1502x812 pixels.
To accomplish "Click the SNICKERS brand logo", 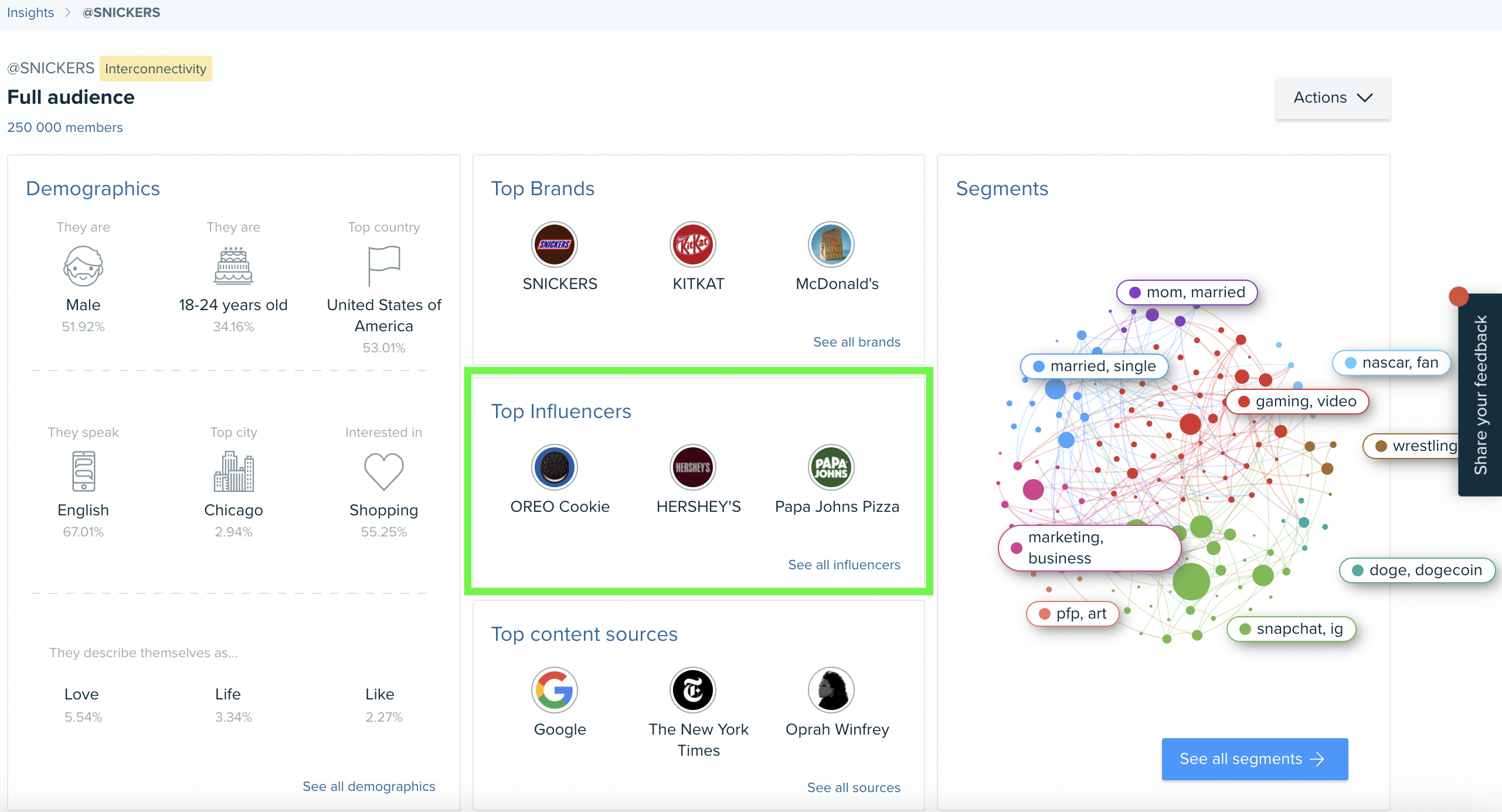I will [x=554, y=244].
